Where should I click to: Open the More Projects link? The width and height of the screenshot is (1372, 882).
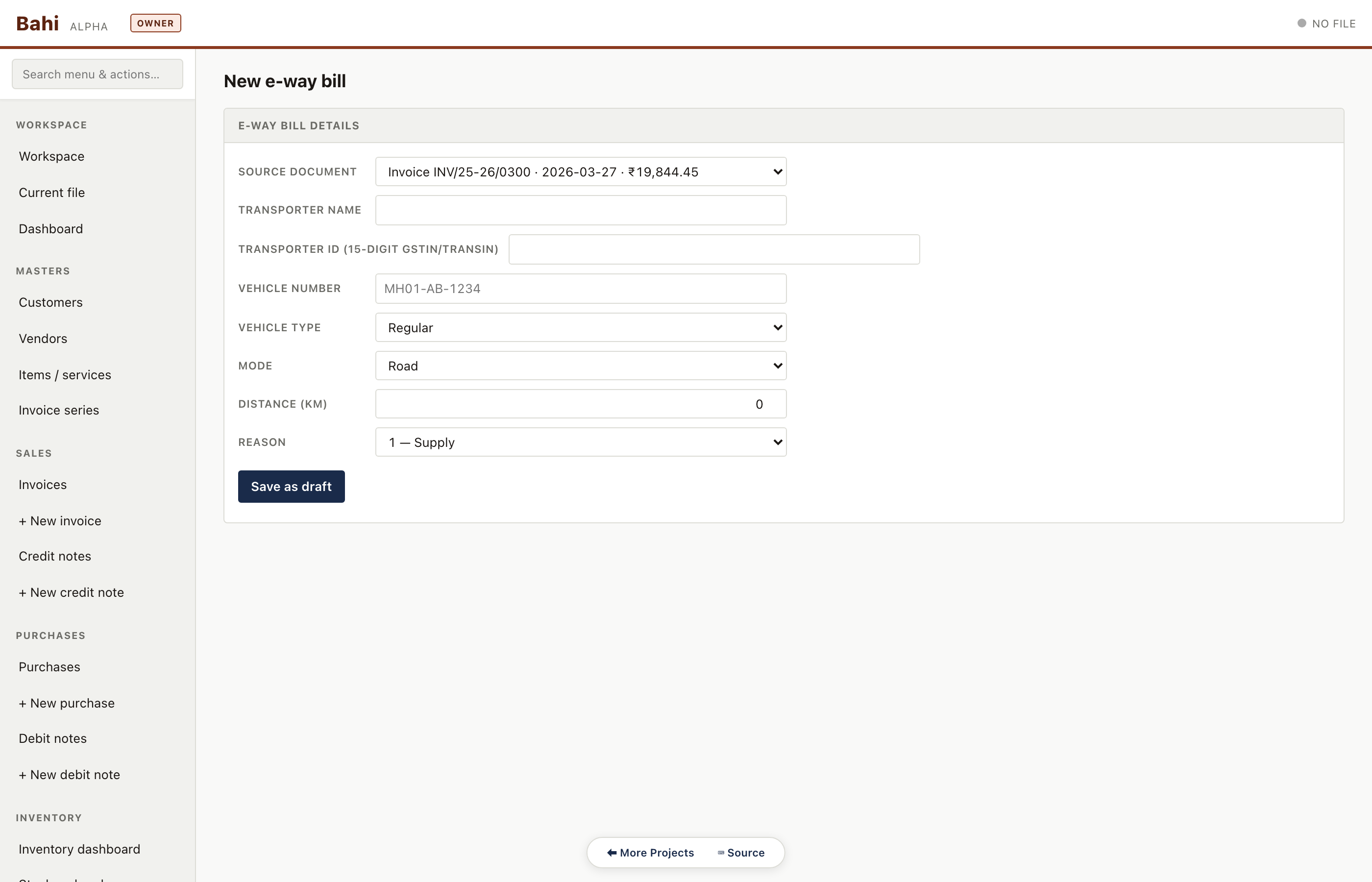(651, 853)
